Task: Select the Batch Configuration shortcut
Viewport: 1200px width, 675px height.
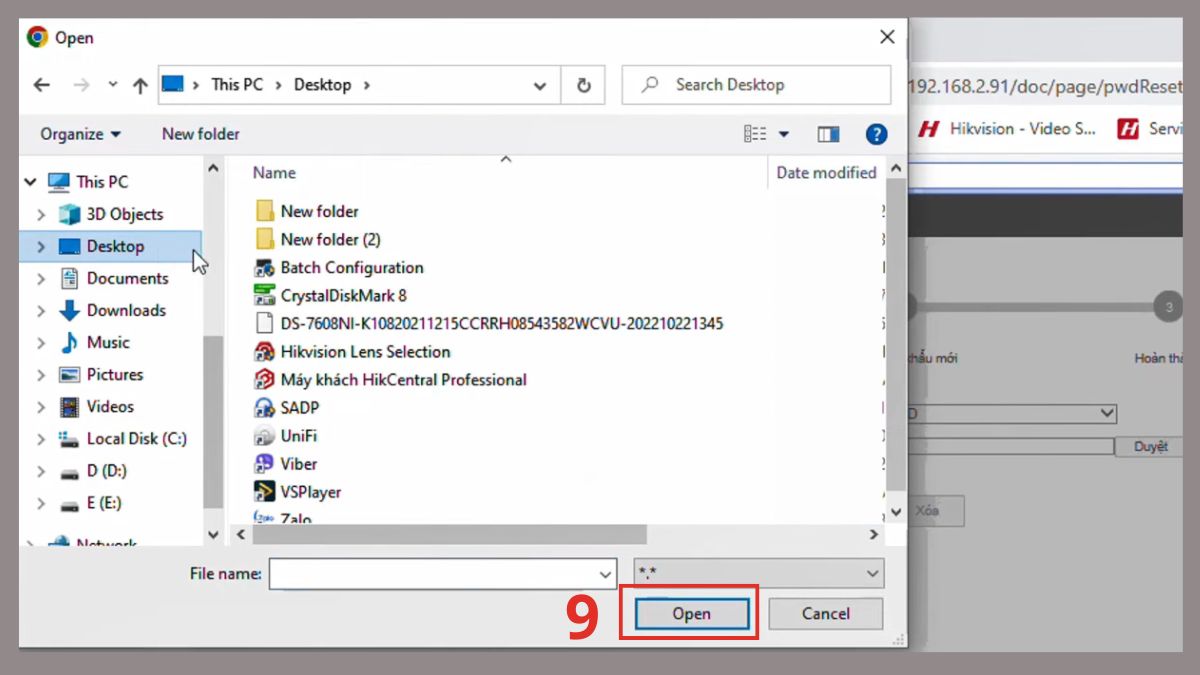Action: coord(352,267)
